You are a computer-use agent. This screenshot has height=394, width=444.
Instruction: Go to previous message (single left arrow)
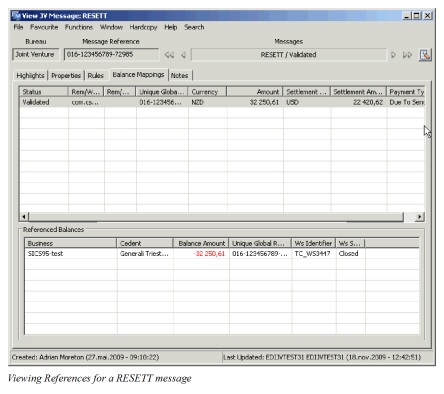(x=183, y=55)
